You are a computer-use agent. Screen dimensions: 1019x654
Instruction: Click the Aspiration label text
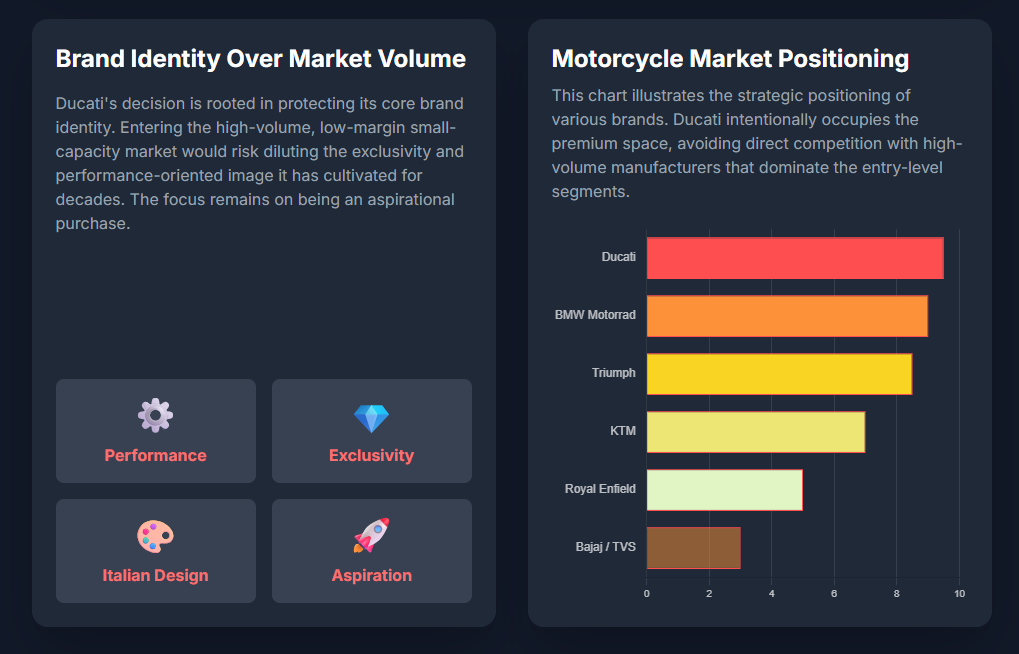point(371,576)
